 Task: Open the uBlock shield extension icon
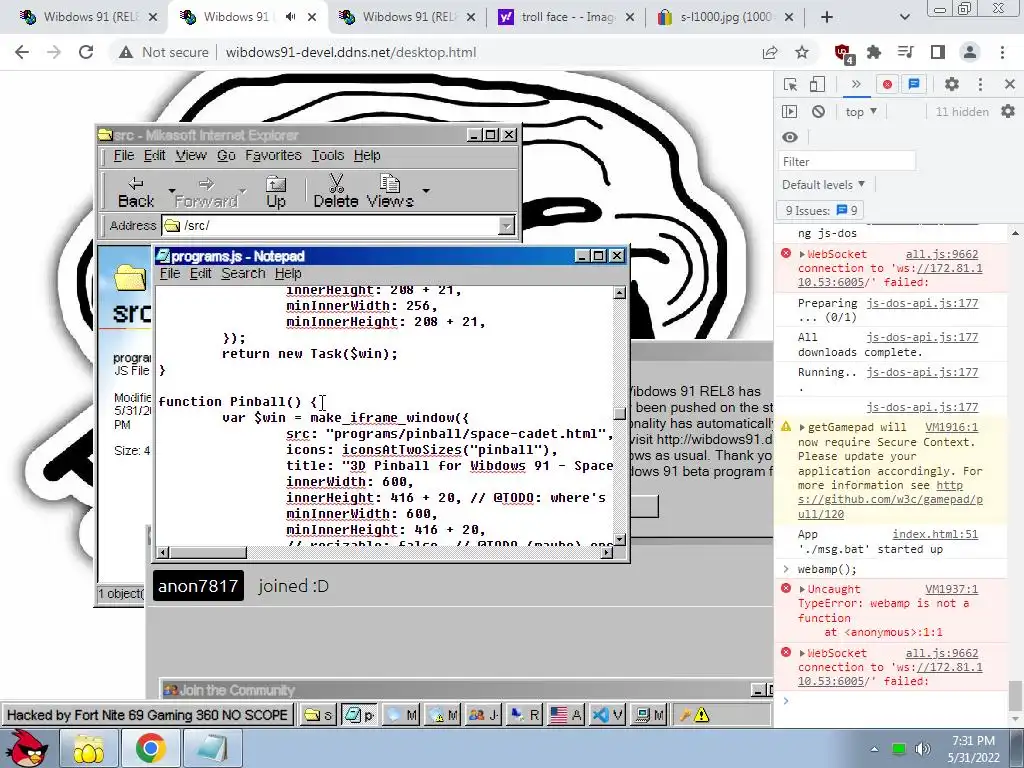(x=844, y=53)
